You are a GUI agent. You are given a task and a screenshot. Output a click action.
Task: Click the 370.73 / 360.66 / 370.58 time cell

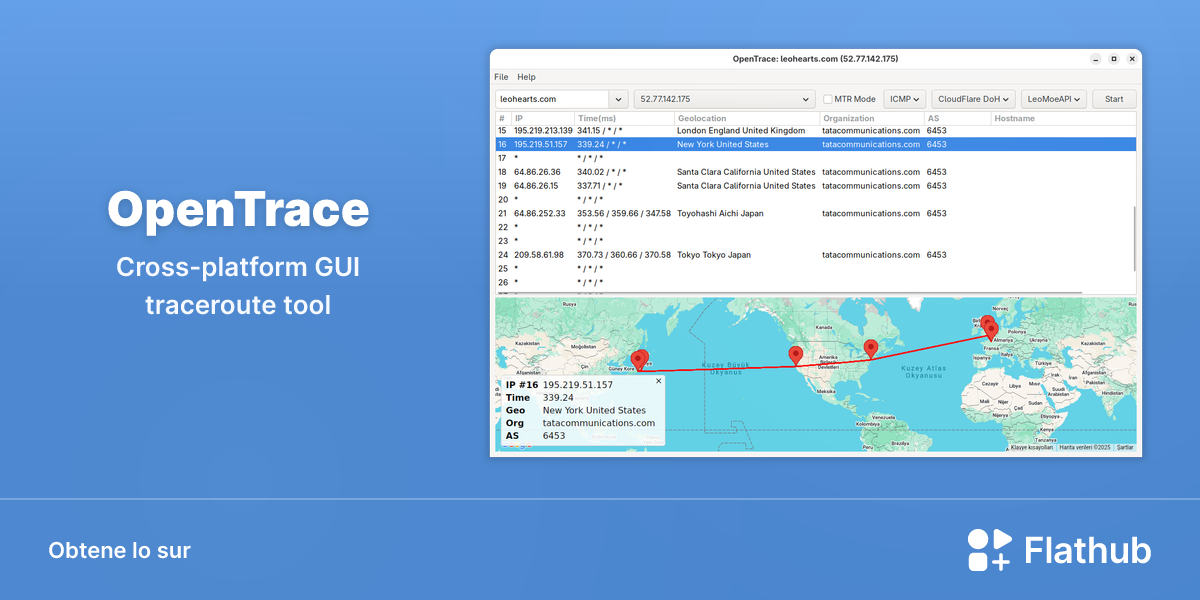624,255
